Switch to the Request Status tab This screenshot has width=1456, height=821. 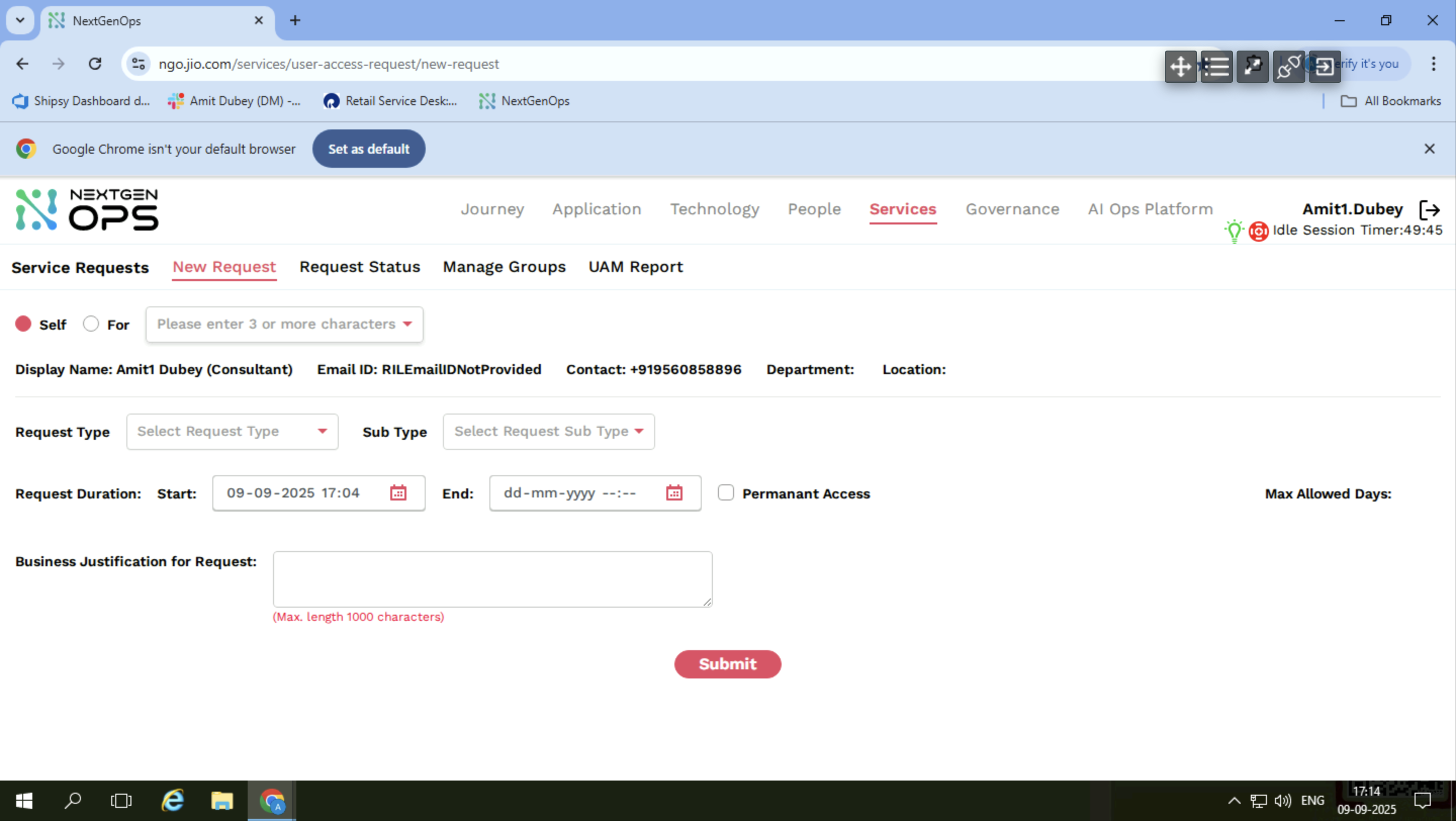(x=359, y=267)
